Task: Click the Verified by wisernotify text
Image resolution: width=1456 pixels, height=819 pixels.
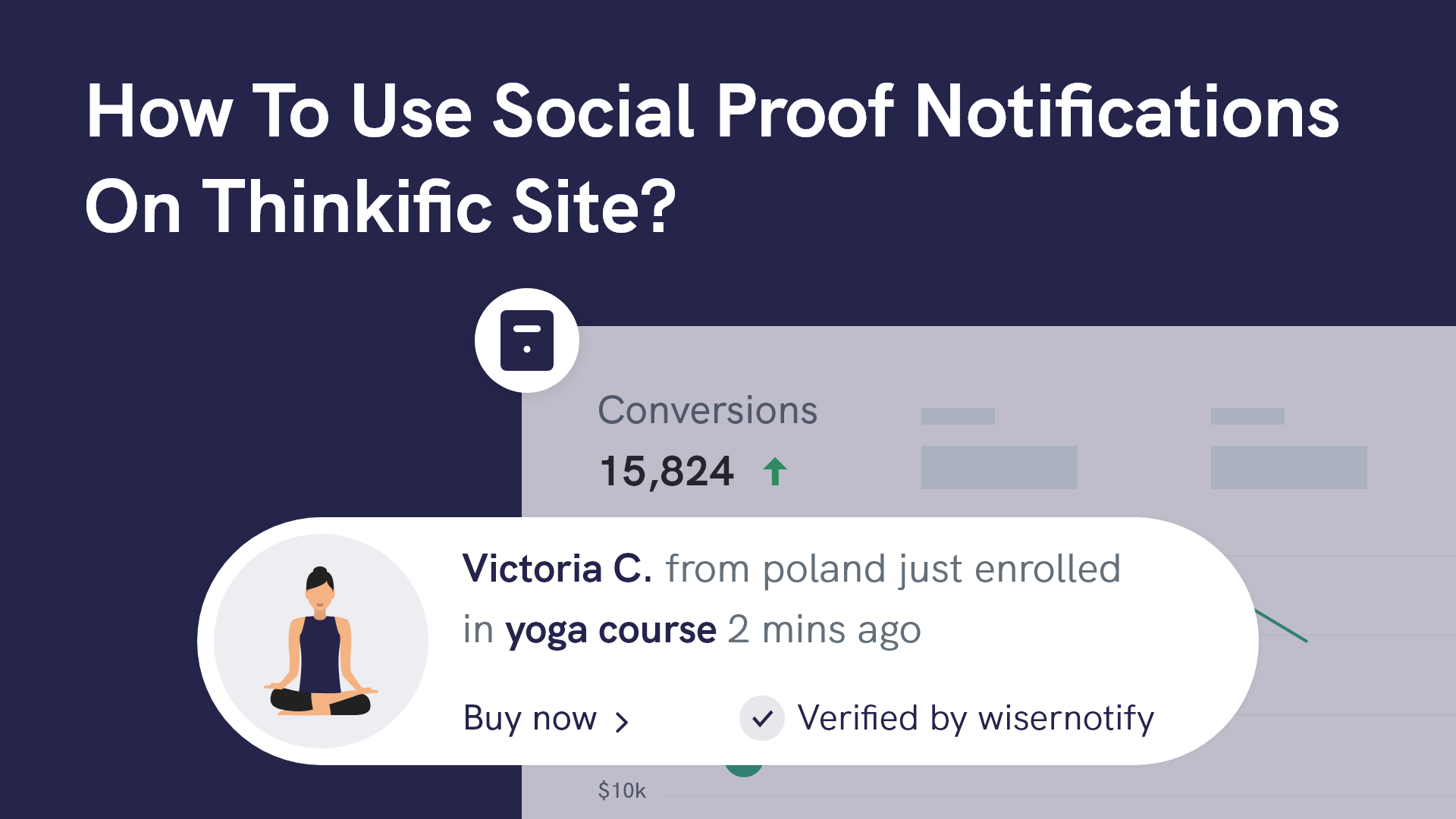Action: tap(975, 718)
